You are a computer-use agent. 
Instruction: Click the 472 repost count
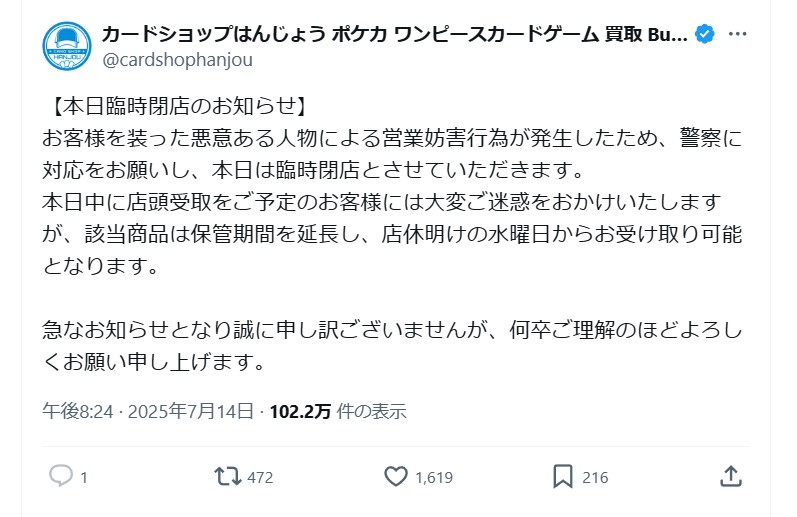(260, 477)
